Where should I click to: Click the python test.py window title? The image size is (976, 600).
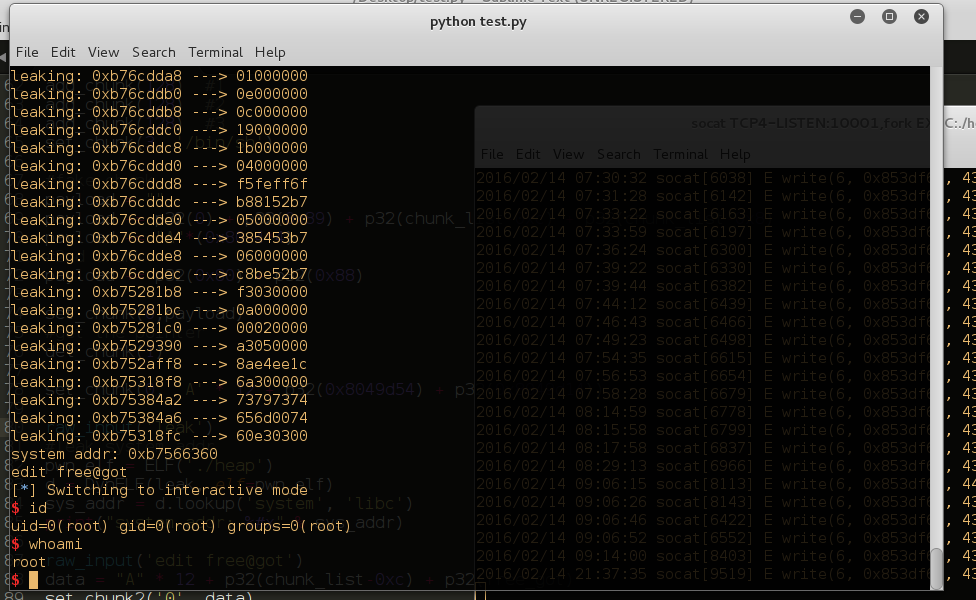[x=478, y=22]
